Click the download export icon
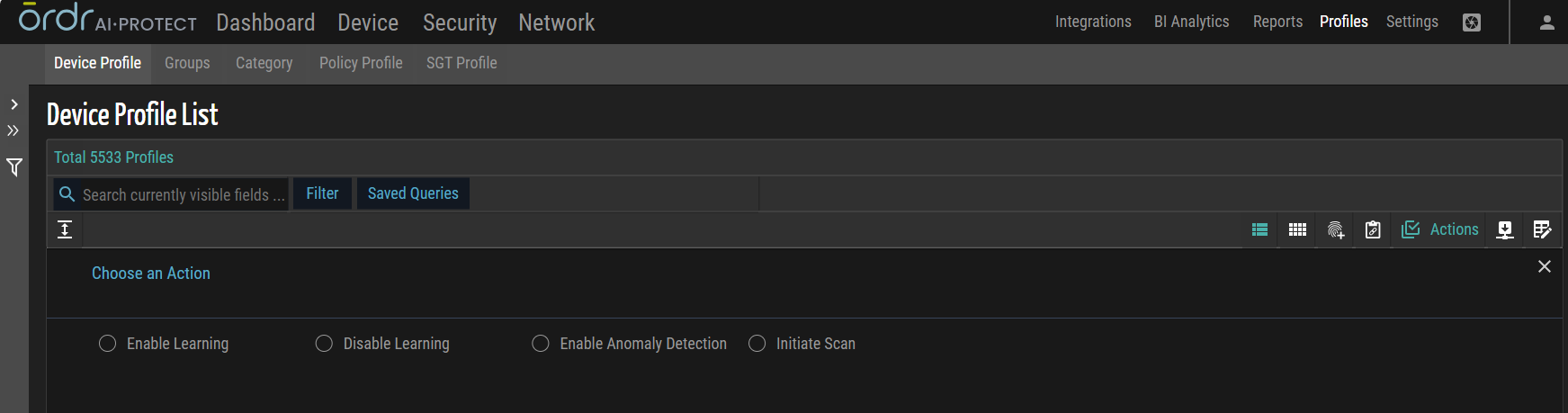This screenshot has width=1568, height=413. pos(1505,229)
